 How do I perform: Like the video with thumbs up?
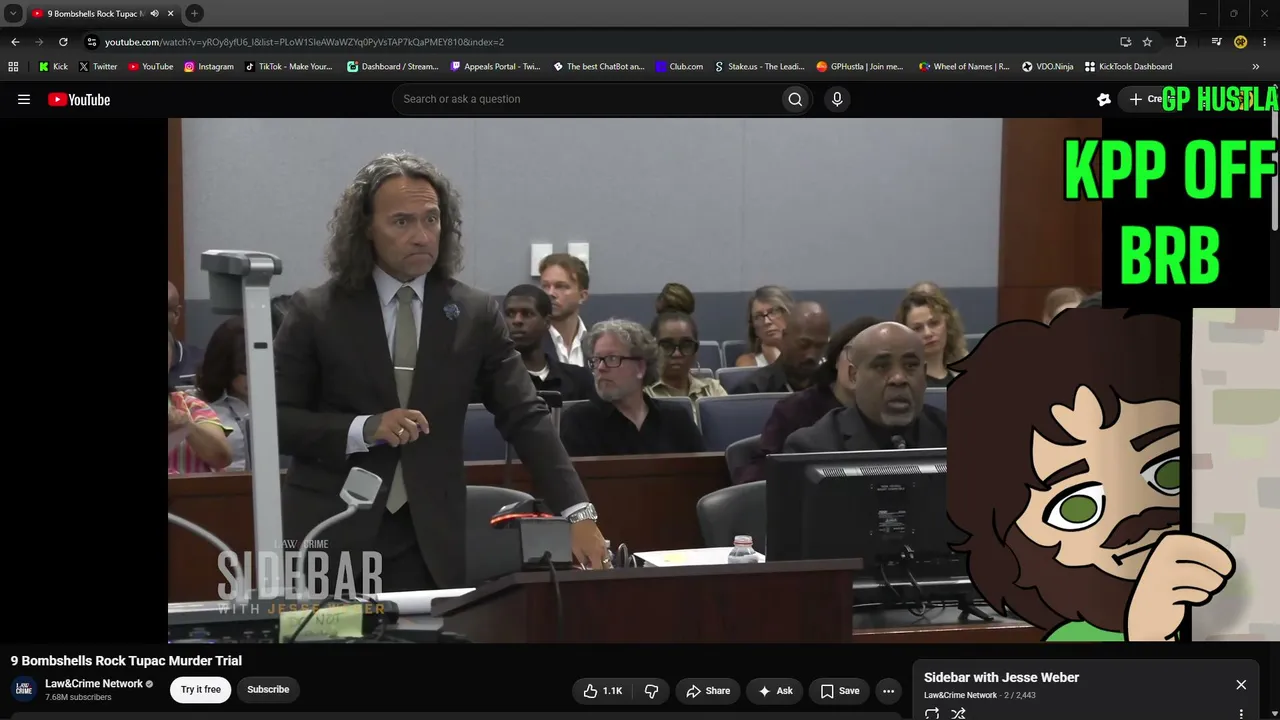tap(603, 691)
